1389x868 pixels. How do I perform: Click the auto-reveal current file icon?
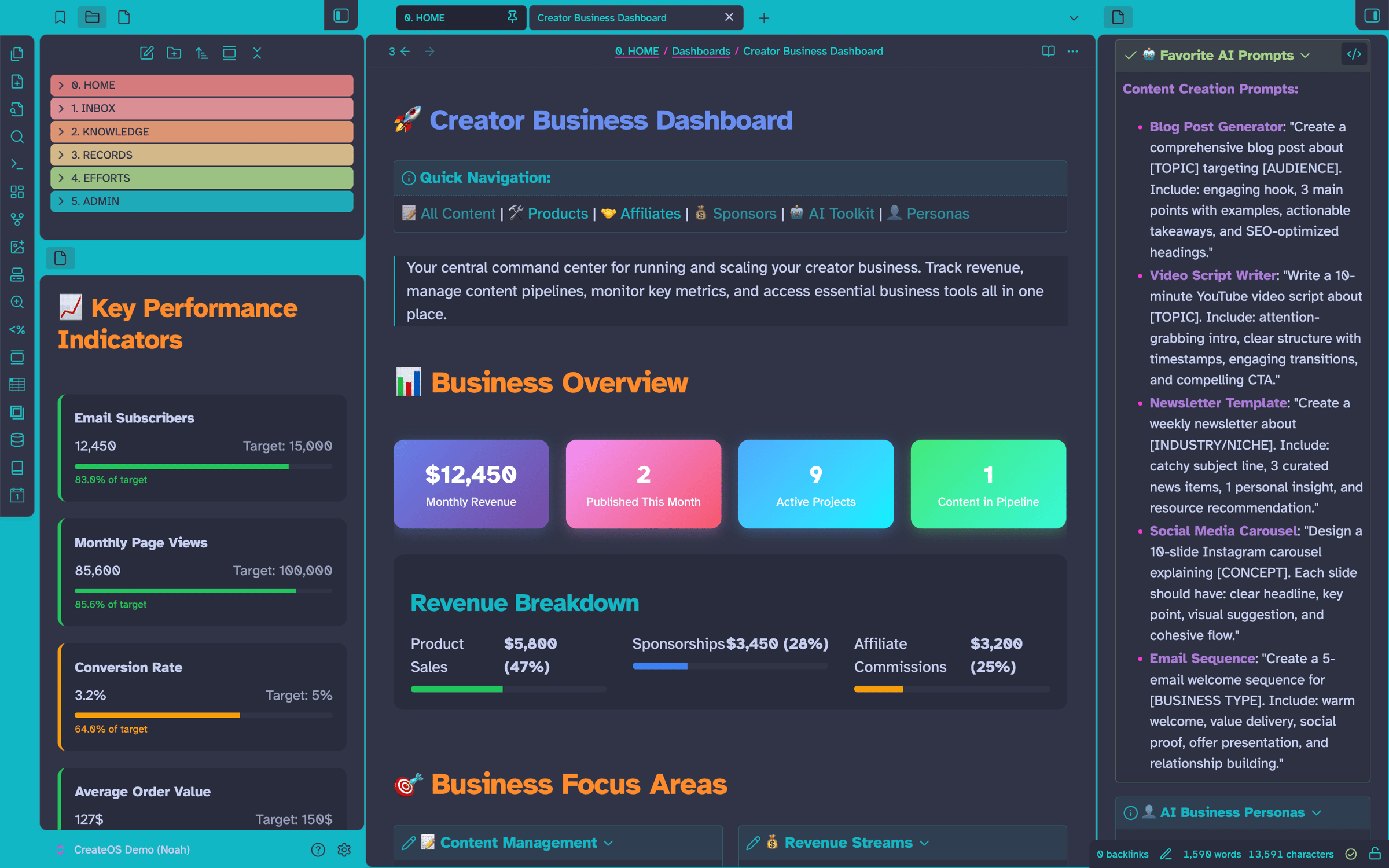pos(229,53)
